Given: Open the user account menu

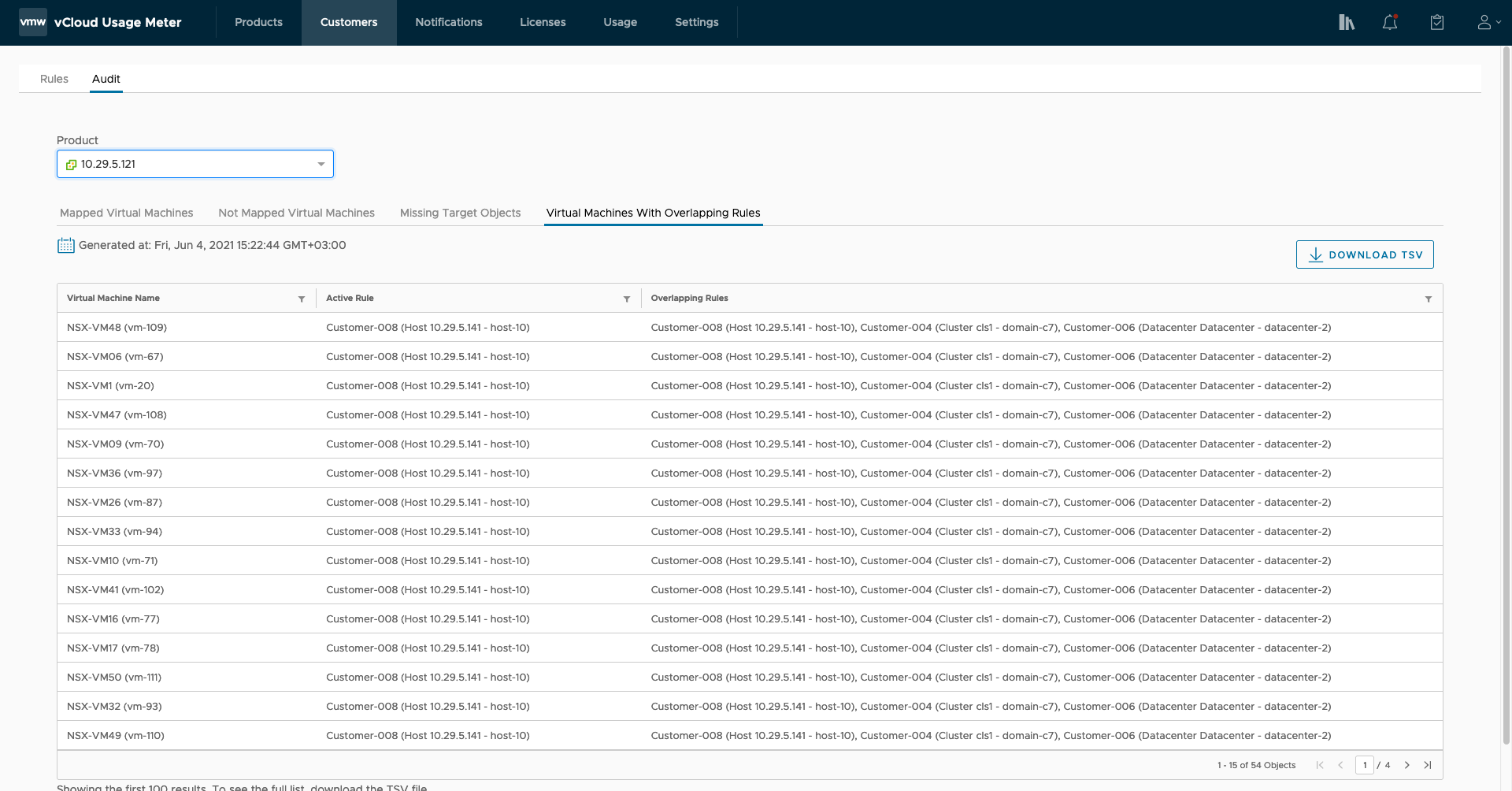Looking at the screenshot, I should tap(1488, 22).
